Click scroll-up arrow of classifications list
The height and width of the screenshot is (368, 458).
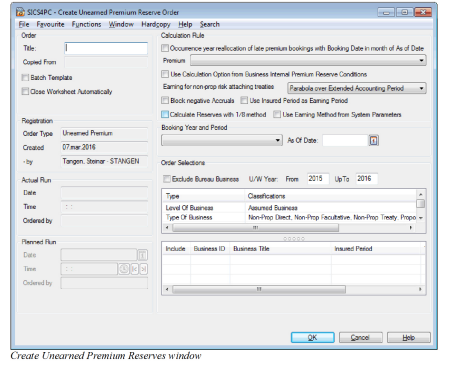(421, 194)
